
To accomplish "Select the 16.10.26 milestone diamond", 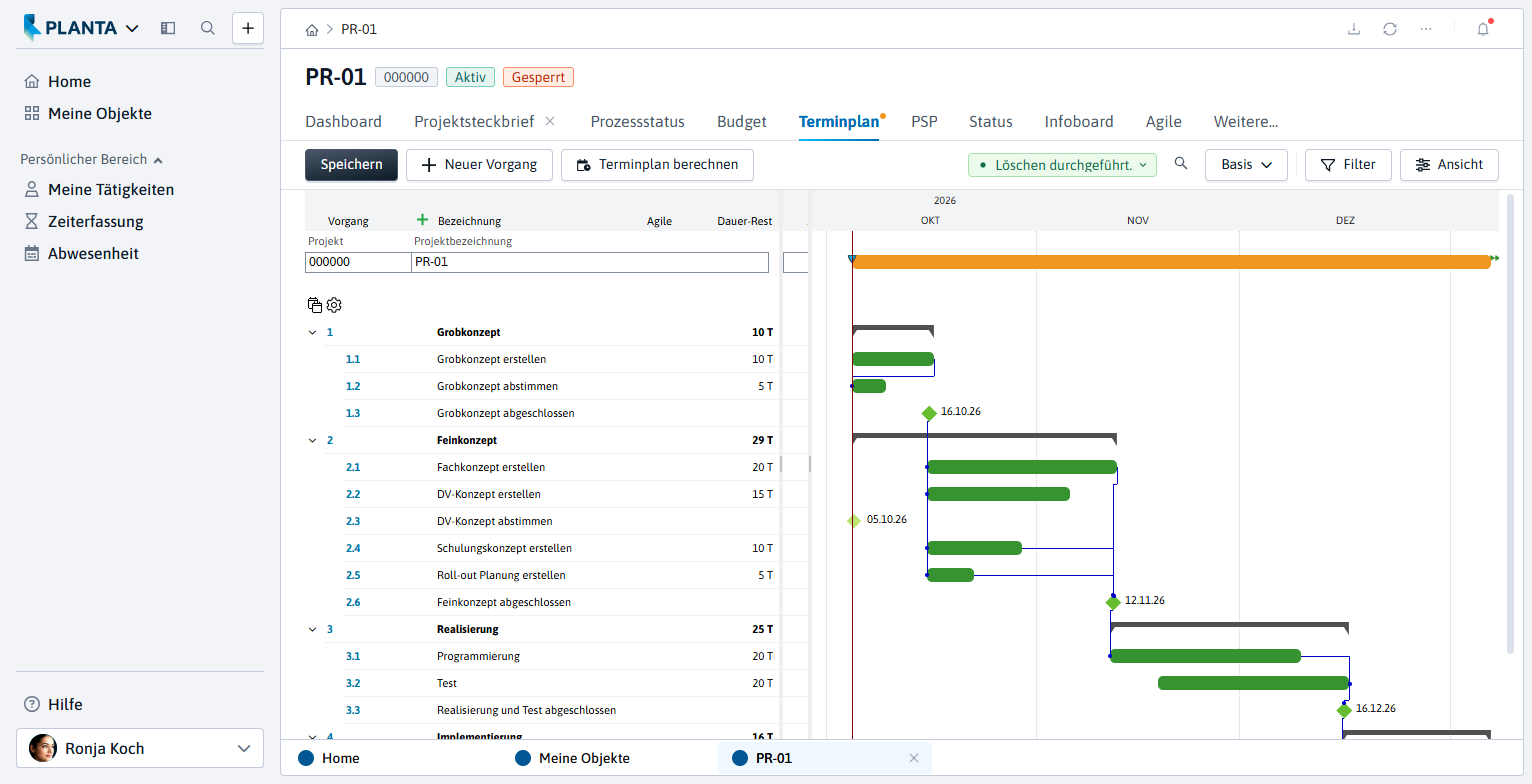I will click(929, 413).
